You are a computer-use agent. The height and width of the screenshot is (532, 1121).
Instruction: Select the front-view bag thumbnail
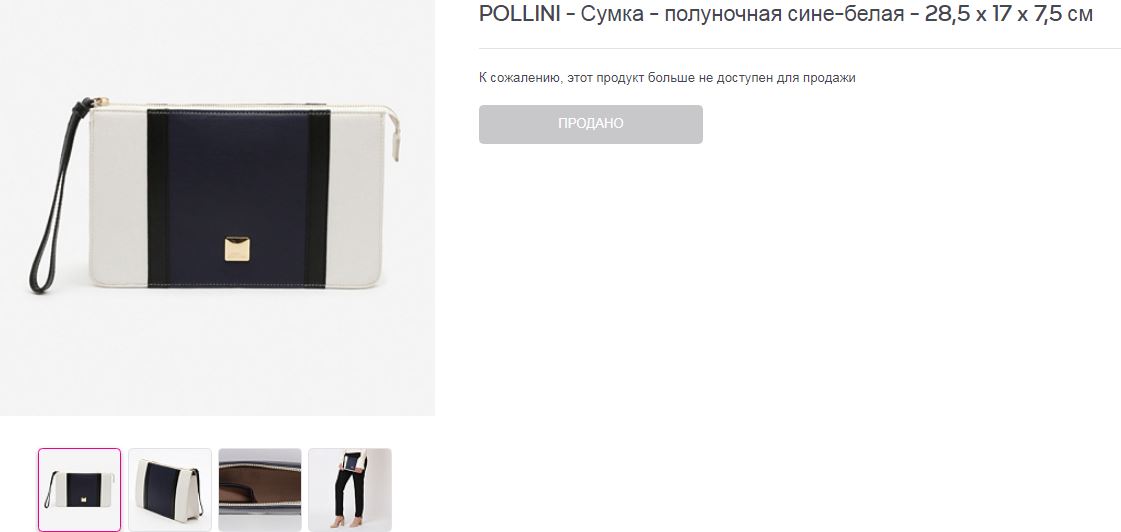click(79, 490)
